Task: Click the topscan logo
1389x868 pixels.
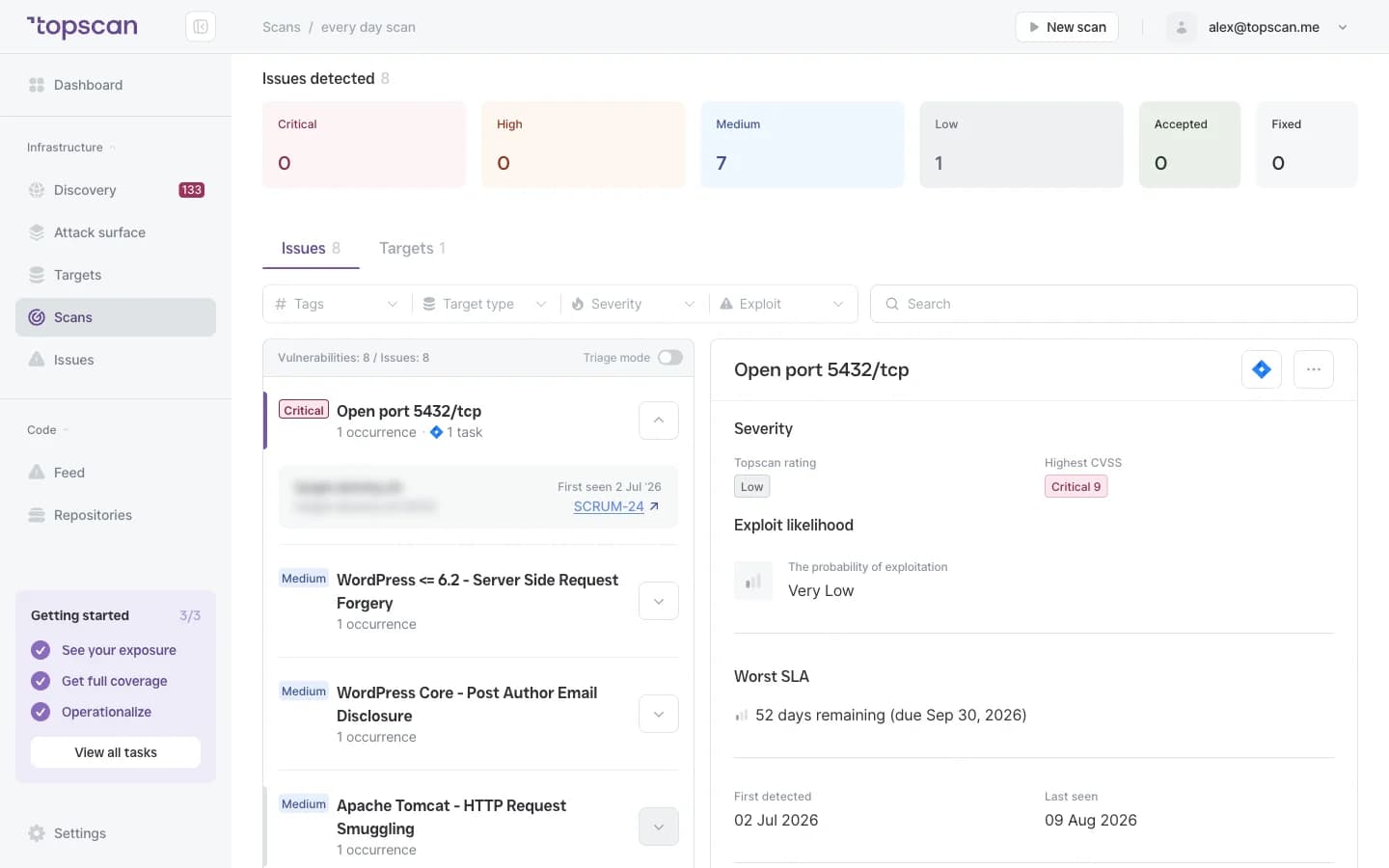Action: [82, 27]
